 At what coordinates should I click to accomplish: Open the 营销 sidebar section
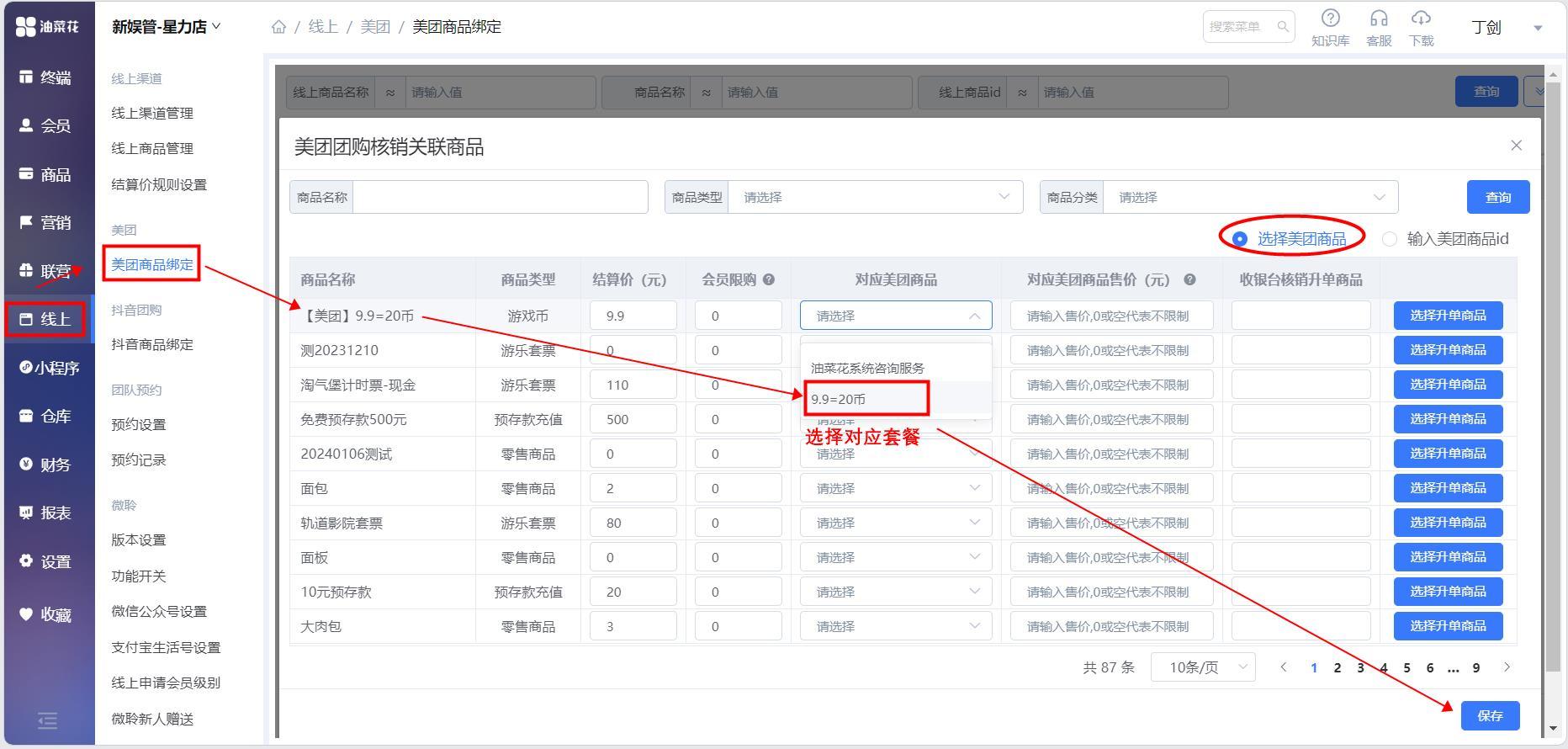46,222
